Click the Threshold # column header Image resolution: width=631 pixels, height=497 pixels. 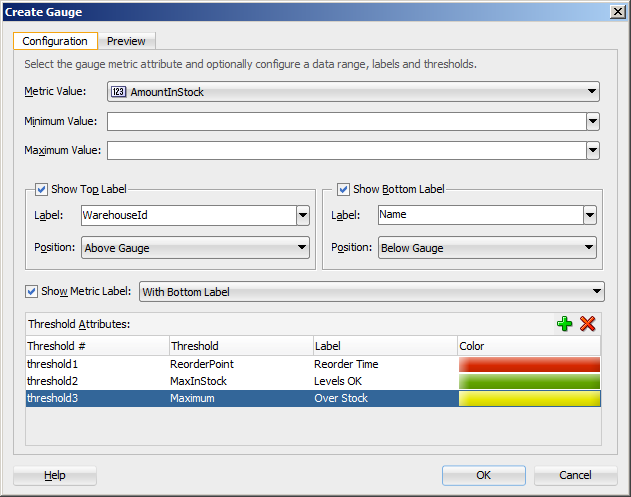point(97,346)
